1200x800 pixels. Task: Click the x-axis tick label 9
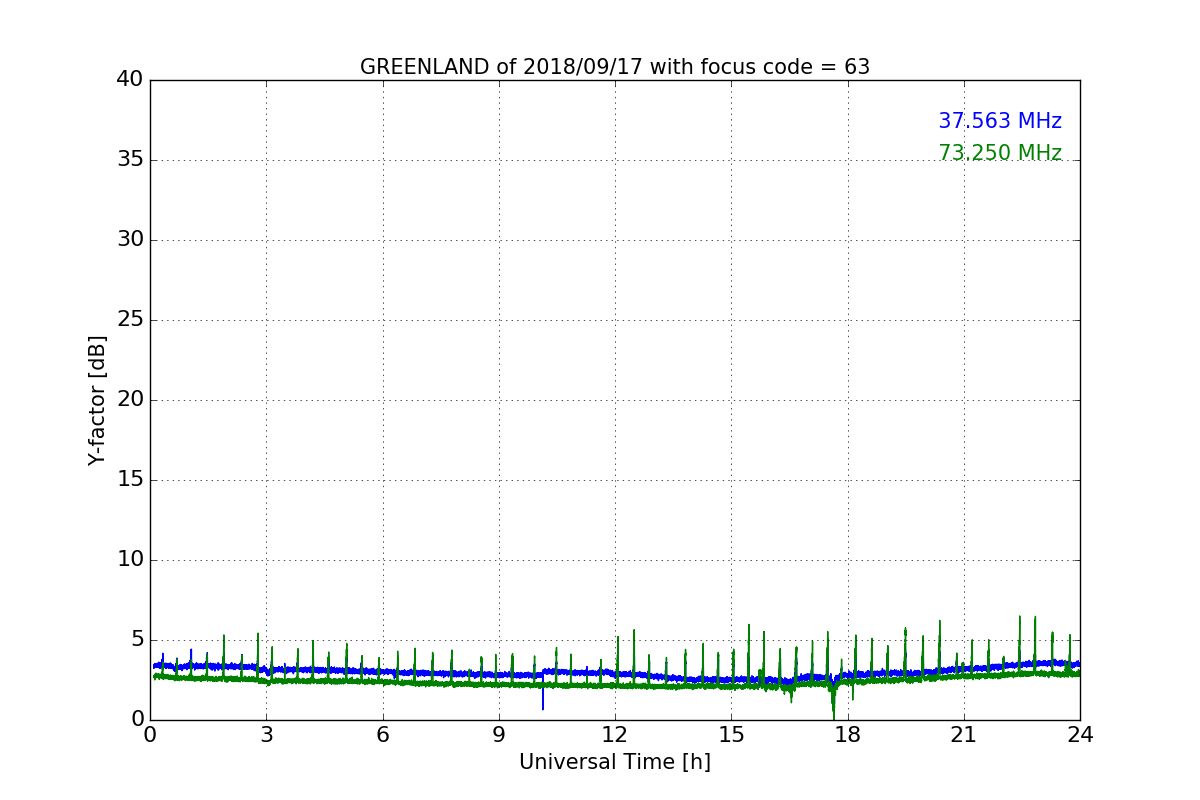click(499, 735)
